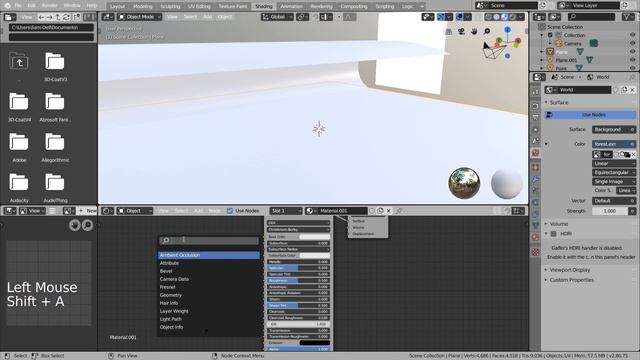Click the Blender logo icon in menu bar
The width and height of the screenshot is (640, 360).
(7, 6)
